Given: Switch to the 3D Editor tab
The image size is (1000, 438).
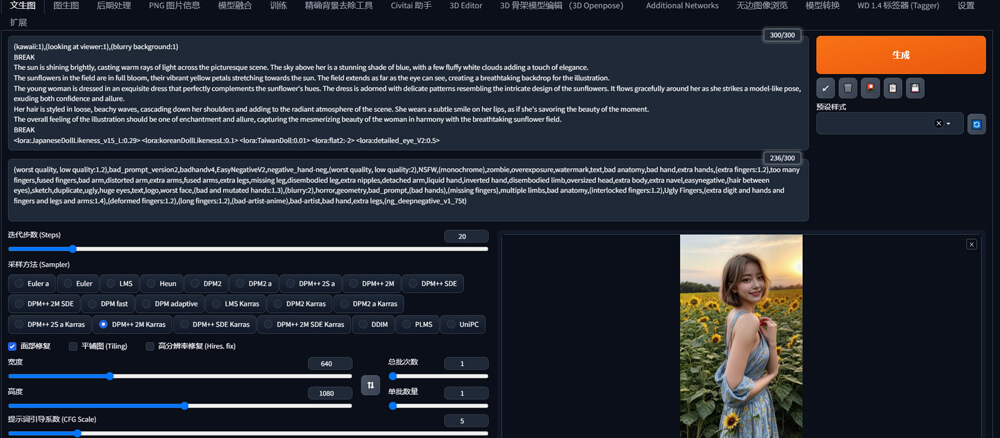Looking at the screenshot, I should pyautogui.click(x=465, y=6).
